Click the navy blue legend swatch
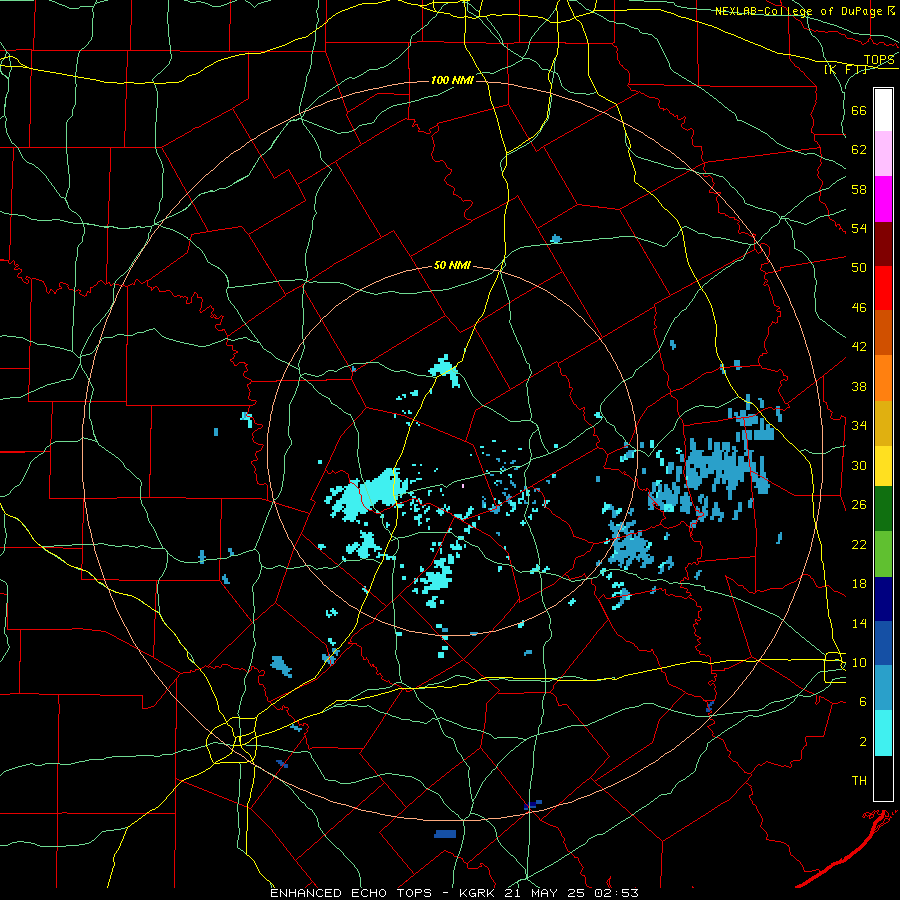This screenshot has height=900, width=900. click(x=883, y=599)
